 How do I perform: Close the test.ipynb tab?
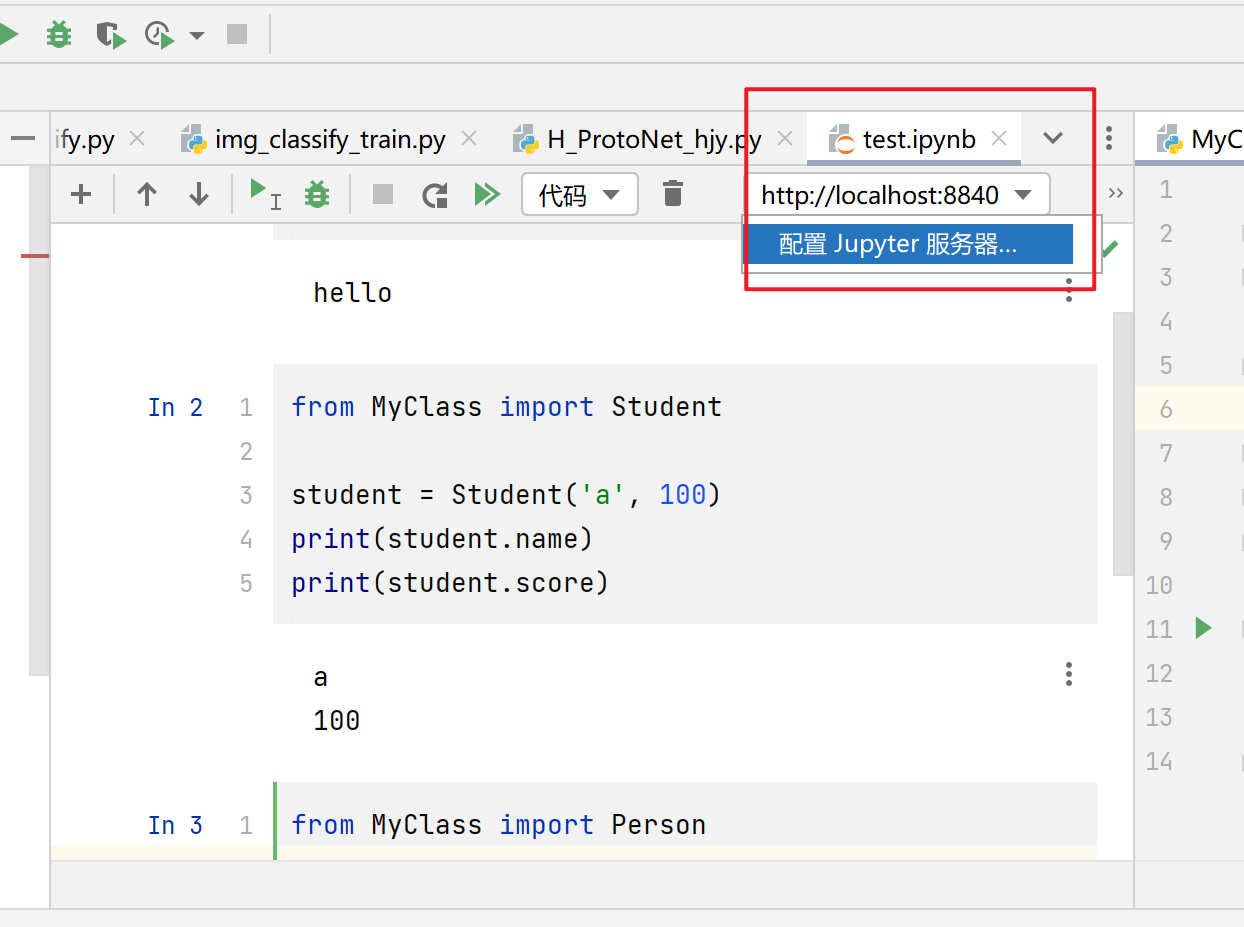point(998,139)
